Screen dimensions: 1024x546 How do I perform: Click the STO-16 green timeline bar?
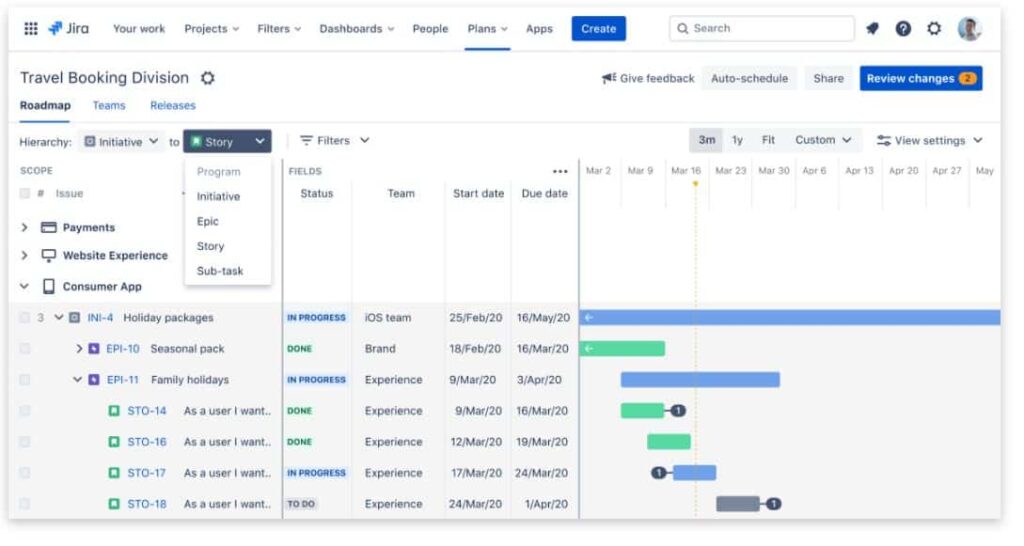669,442
